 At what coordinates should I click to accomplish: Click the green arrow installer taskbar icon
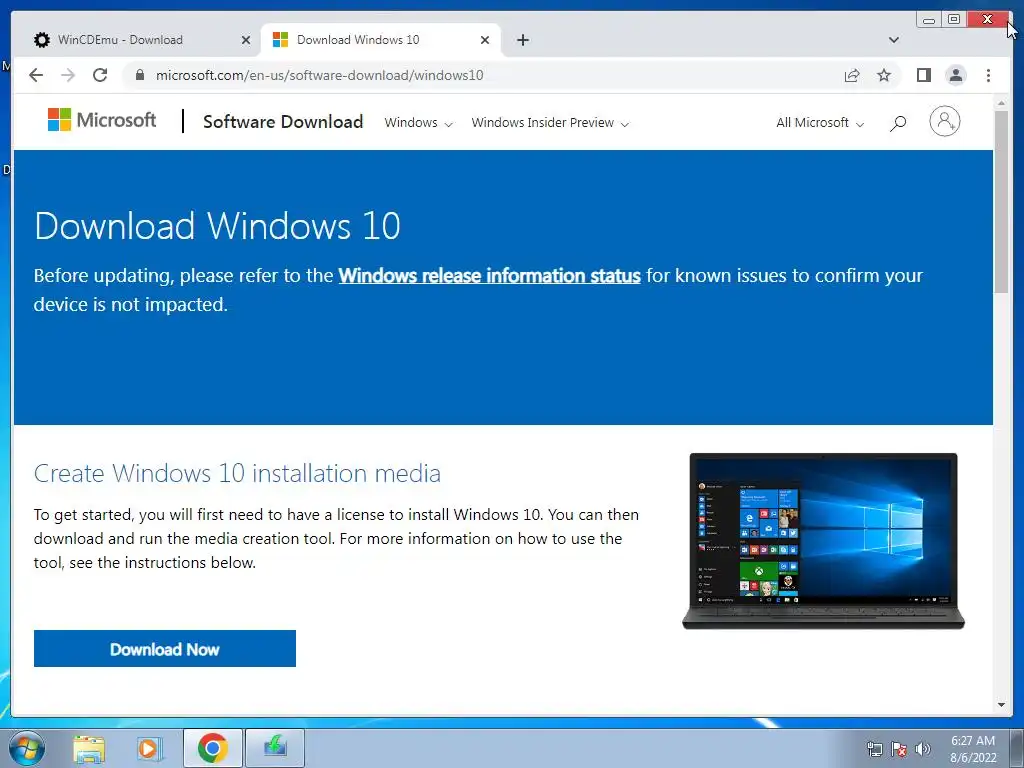pyautogui.click(x=275, y=748)
